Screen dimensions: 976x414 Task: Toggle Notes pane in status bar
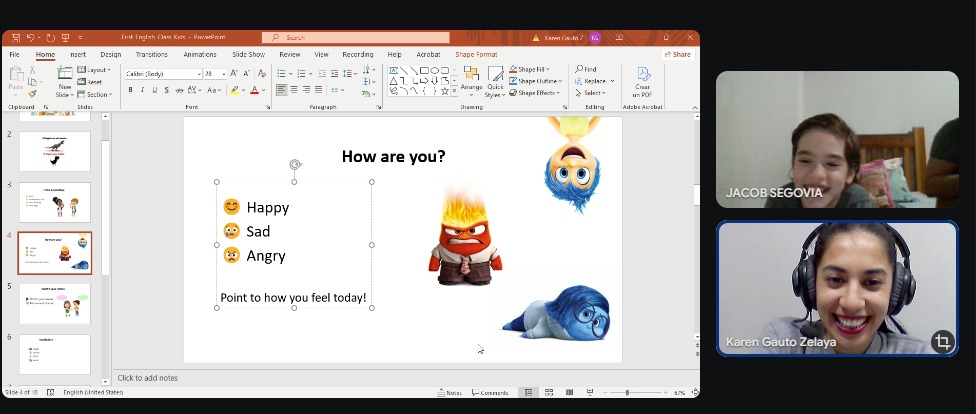pyautogui.click(x=449, y=393)
